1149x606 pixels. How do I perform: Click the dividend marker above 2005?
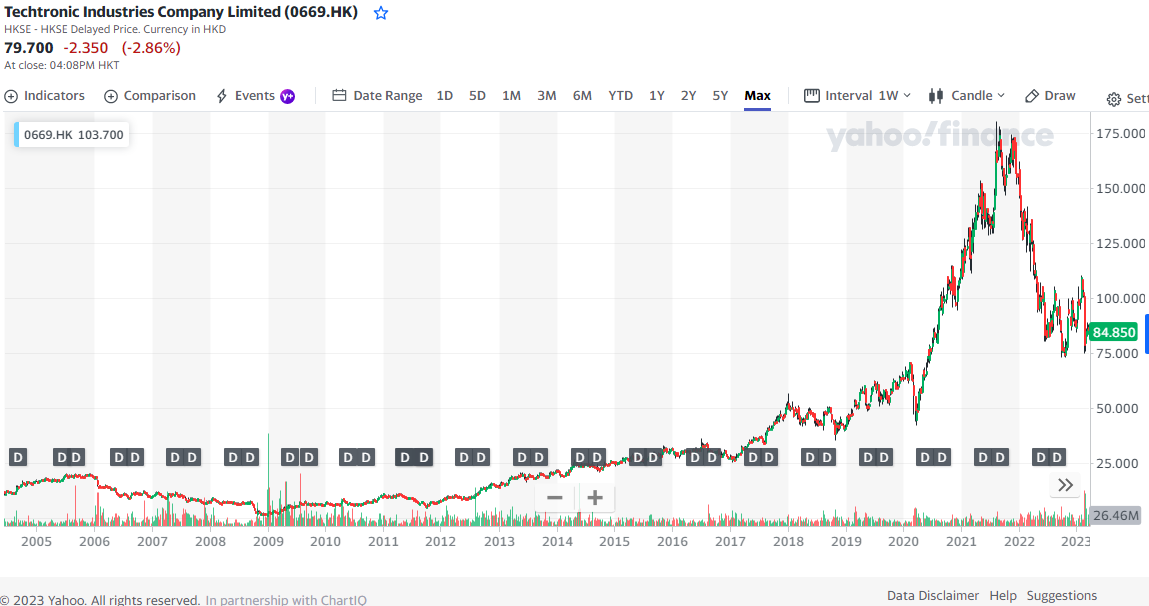[x=18, y=458]
